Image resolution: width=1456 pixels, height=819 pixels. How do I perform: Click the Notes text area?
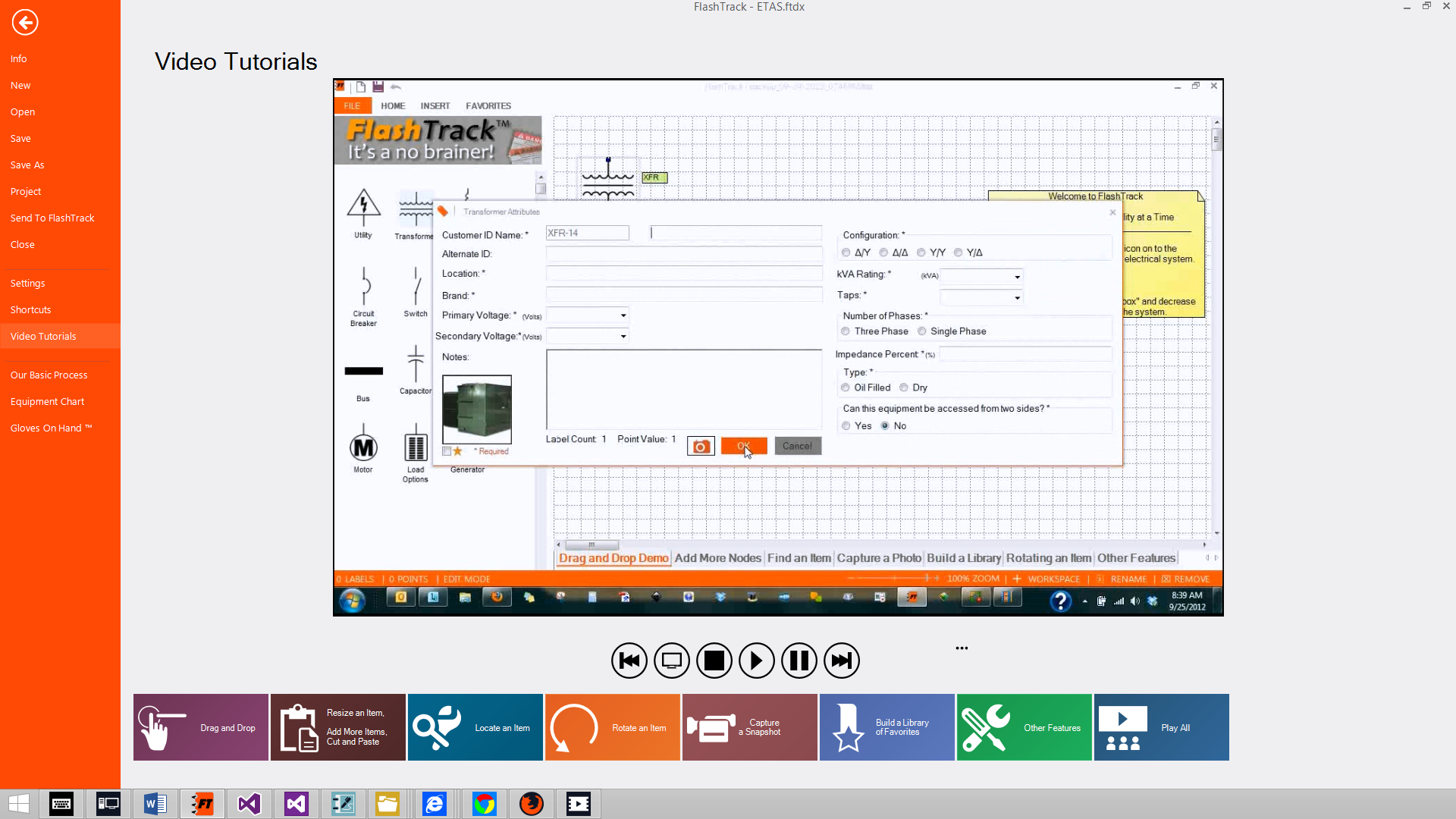684,390
